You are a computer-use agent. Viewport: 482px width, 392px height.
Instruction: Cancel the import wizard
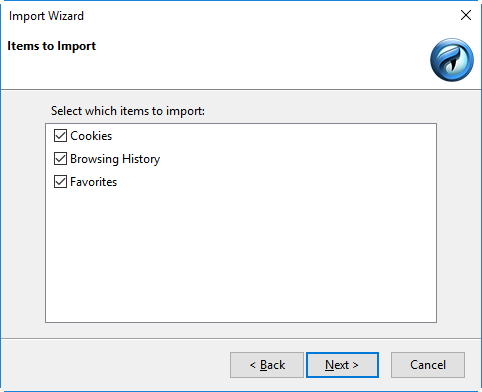tap(428, 365)
